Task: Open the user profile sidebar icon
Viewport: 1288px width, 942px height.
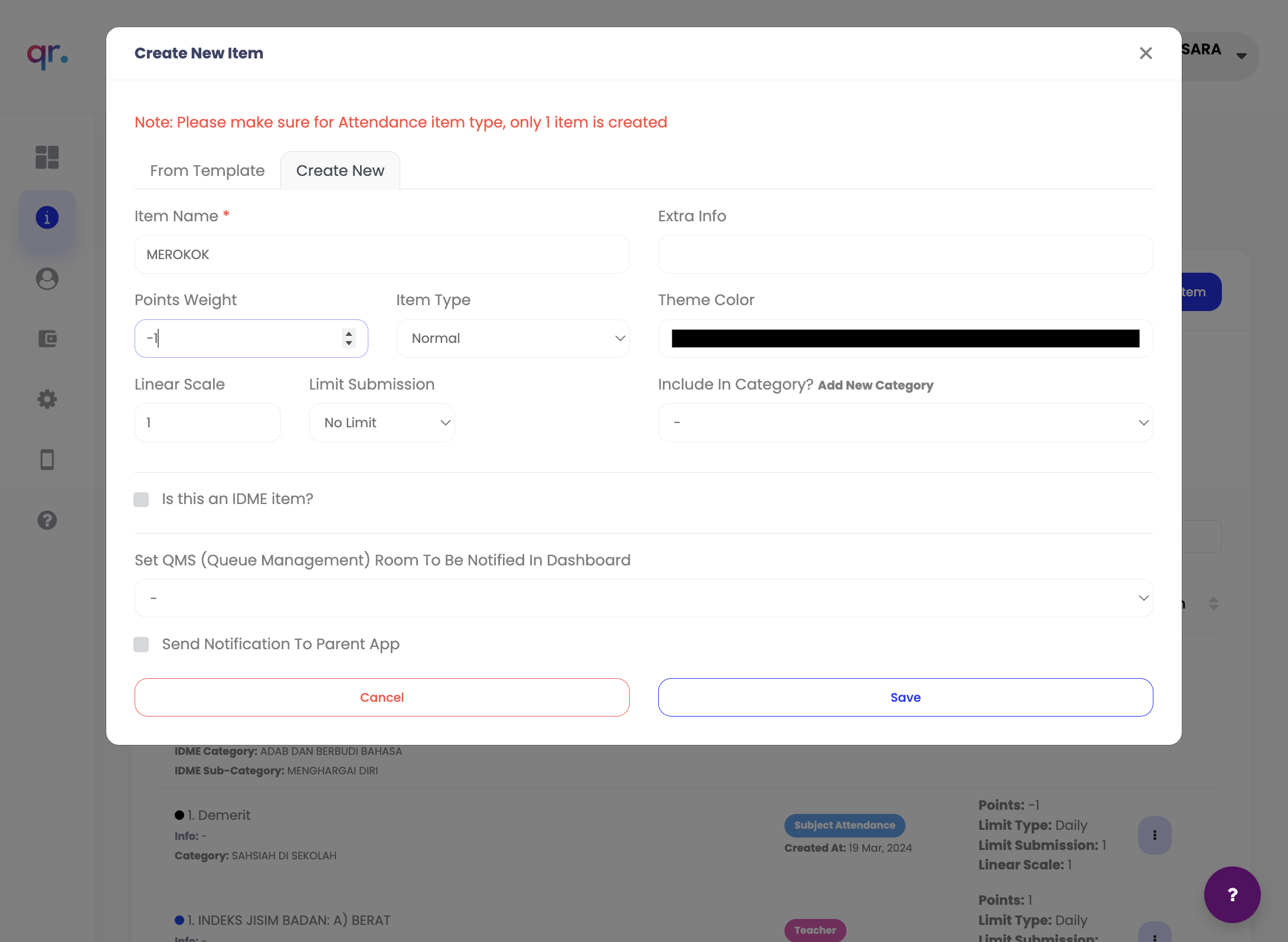Action: 47,279
